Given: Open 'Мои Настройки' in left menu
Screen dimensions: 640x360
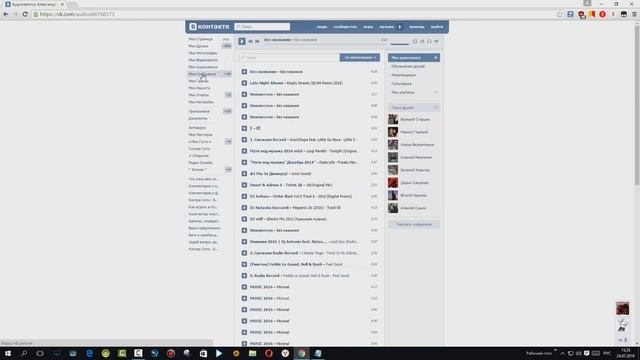Looking at the screenshot, I should pos(201,102).
